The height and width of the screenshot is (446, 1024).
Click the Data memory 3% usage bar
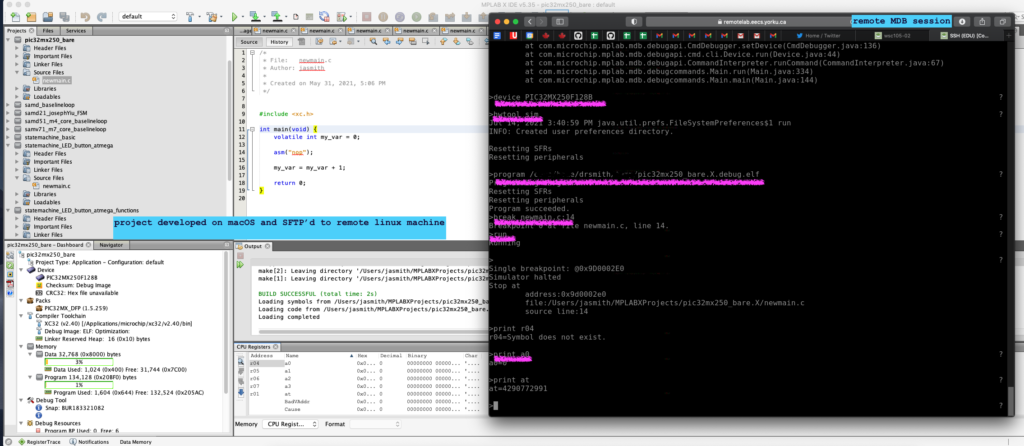78,362
